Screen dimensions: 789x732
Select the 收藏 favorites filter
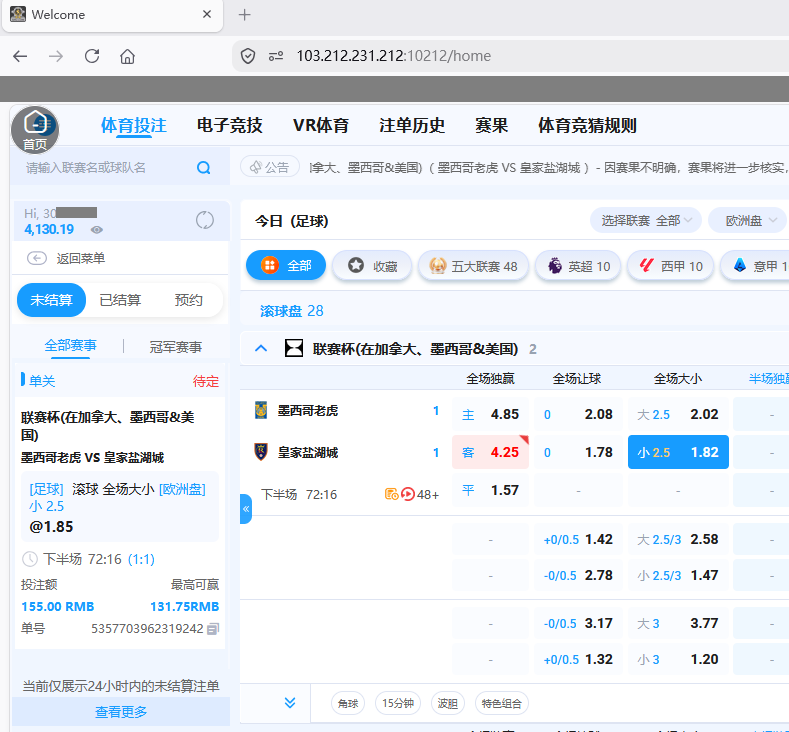pyautogui.click(x=372, y=266)
